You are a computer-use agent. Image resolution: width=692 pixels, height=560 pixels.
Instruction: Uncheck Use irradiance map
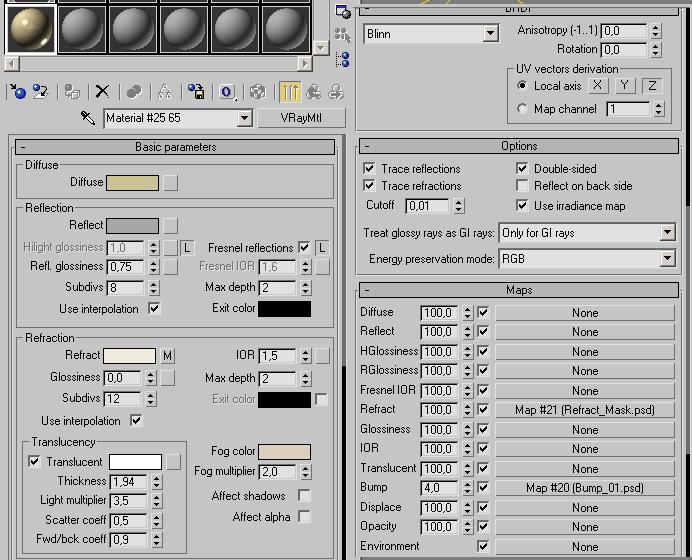tap(522, 206)
